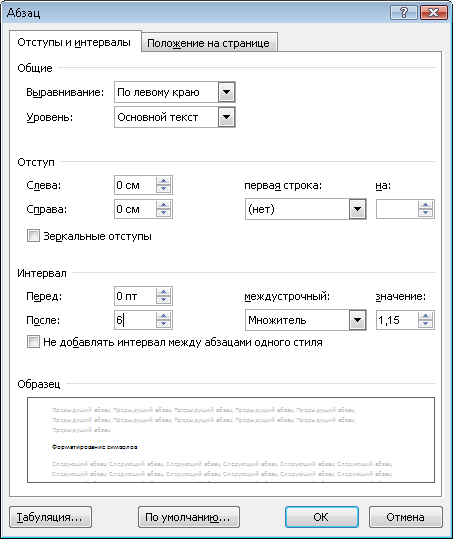This screenshot has width=453, height=539.
Task: Increase the значение multiplier value
Action: 426,316
